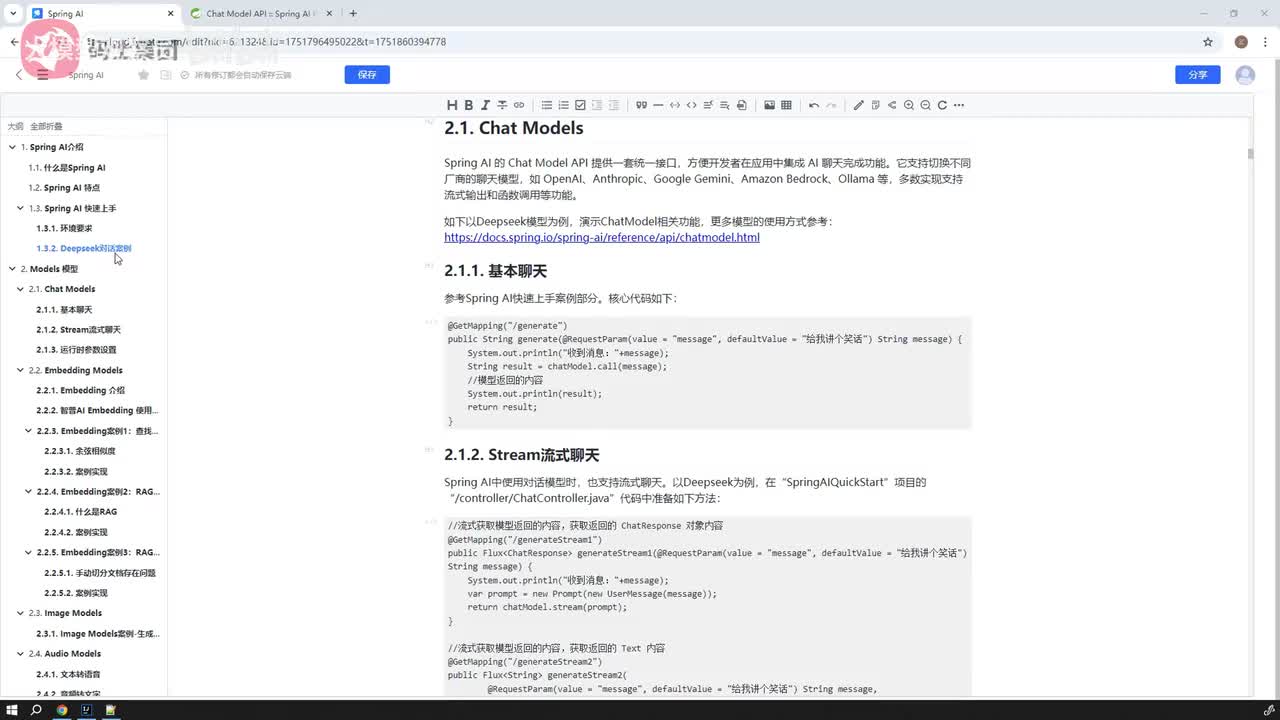Image resolution: width=1280 pixels, height=720 pixels.
Task: Insert a table
Action: [786, 105]
